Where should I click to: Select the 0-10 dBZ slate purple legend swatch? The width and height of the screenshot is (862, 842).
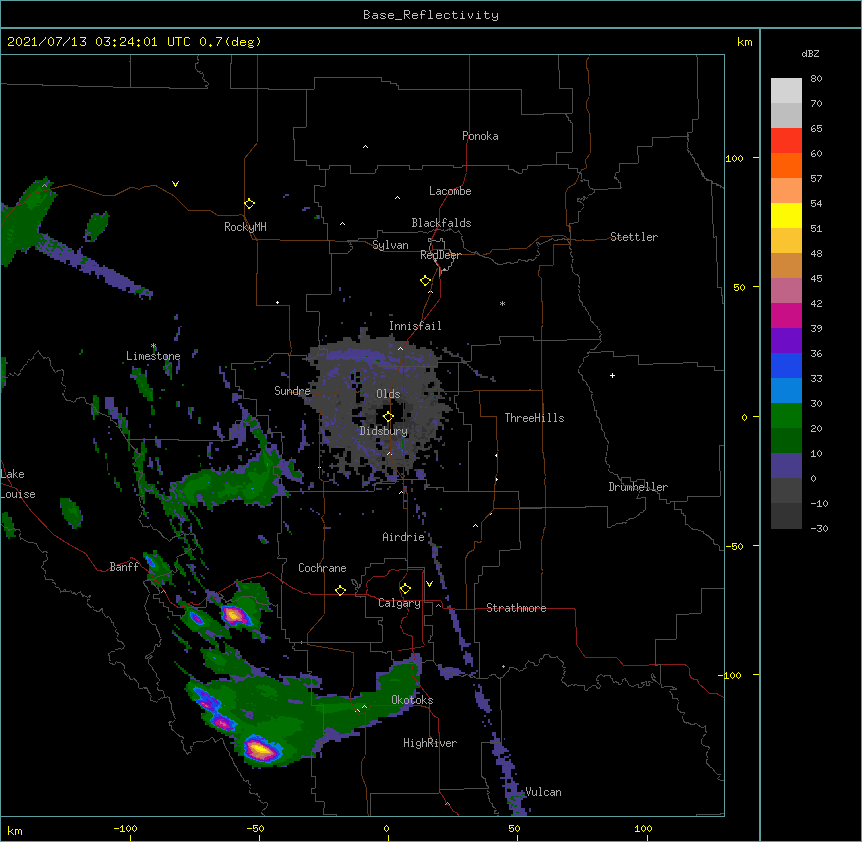point(786,466)
